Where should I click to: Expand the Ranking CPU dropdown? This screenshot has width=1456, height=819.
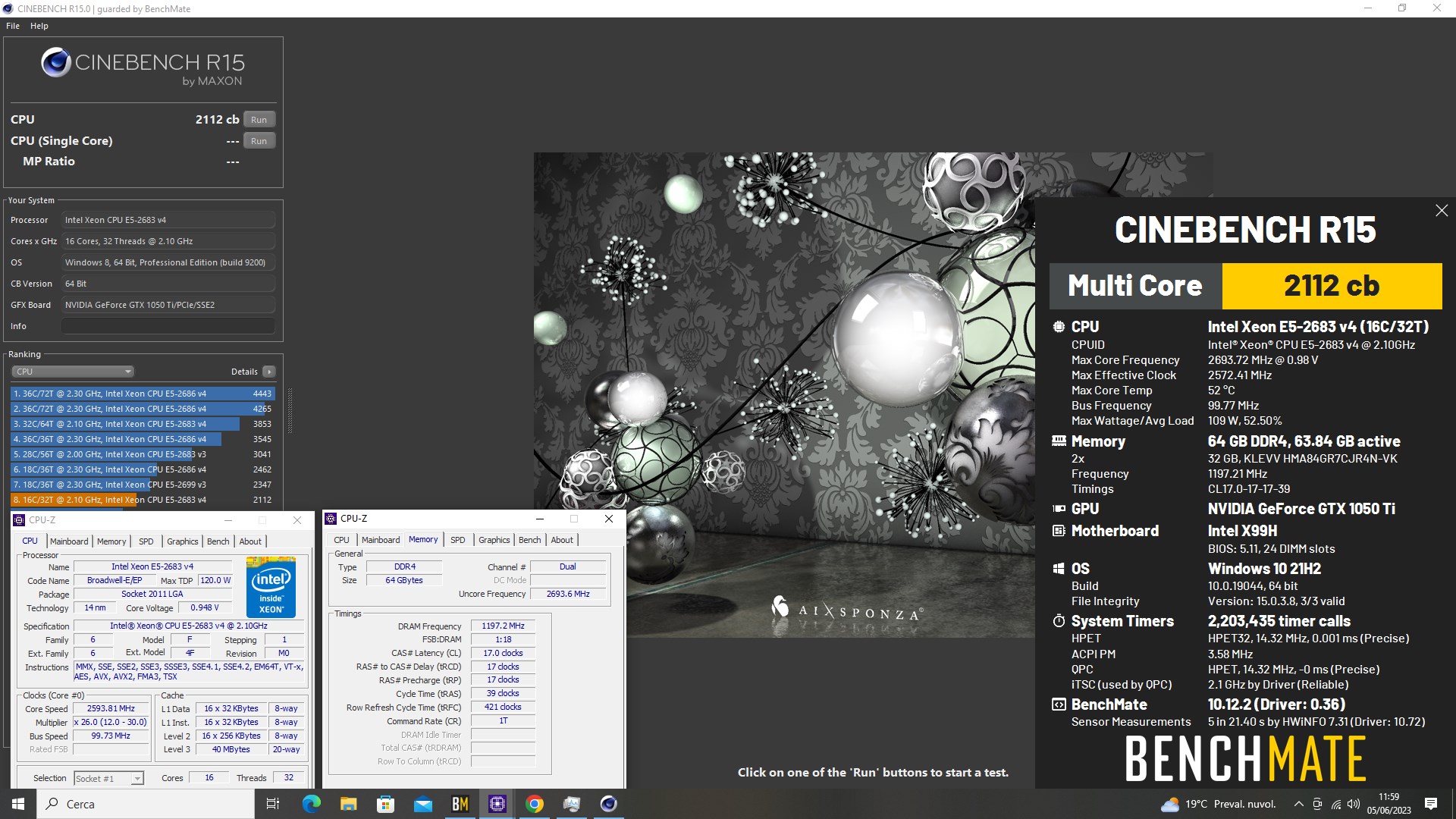(x=73, y=372)
